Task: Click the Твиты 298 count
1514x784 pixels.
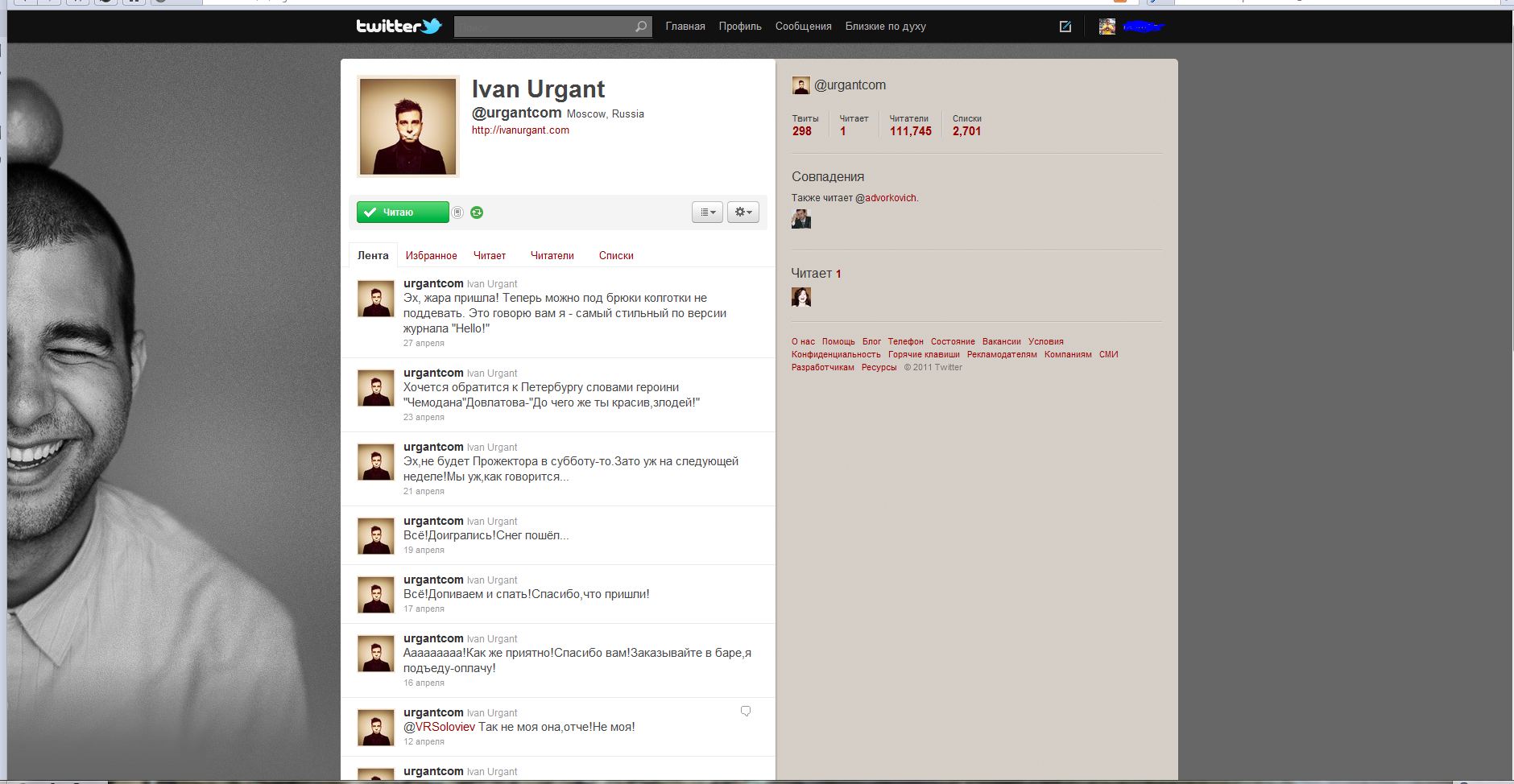Action: tap(805, 125)
